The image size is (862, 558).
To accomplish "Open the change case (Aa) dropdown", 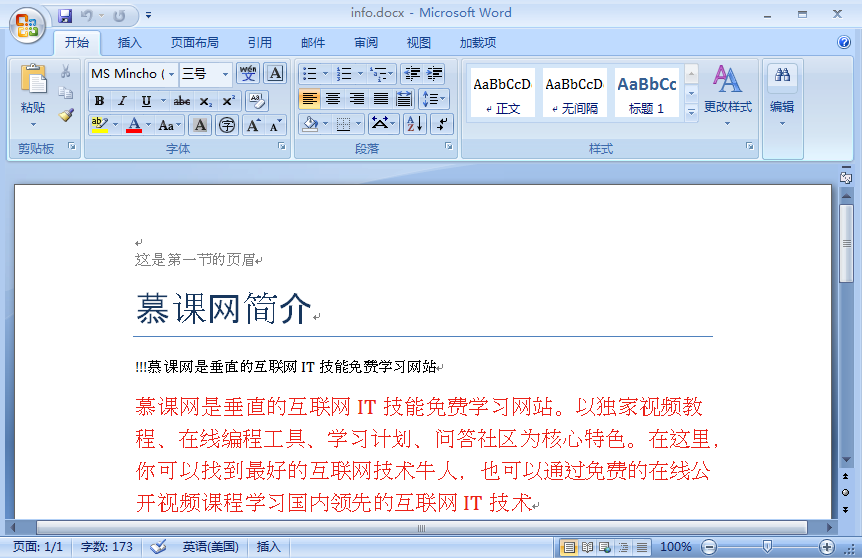I will coord(169,125).
